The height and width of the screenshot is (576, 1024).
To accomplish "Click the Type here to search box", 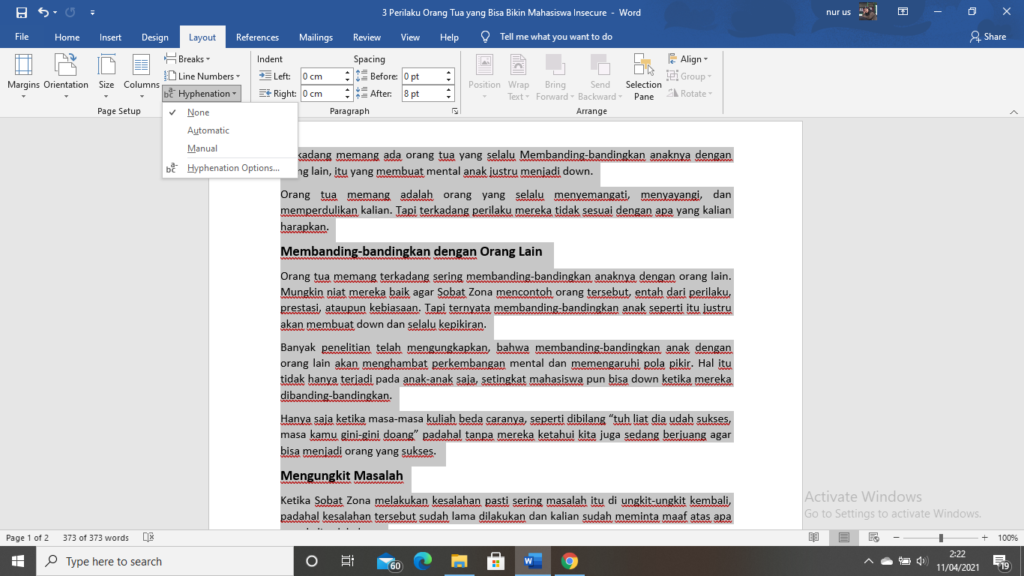I will pyautogui.click(x=165, y=561).
